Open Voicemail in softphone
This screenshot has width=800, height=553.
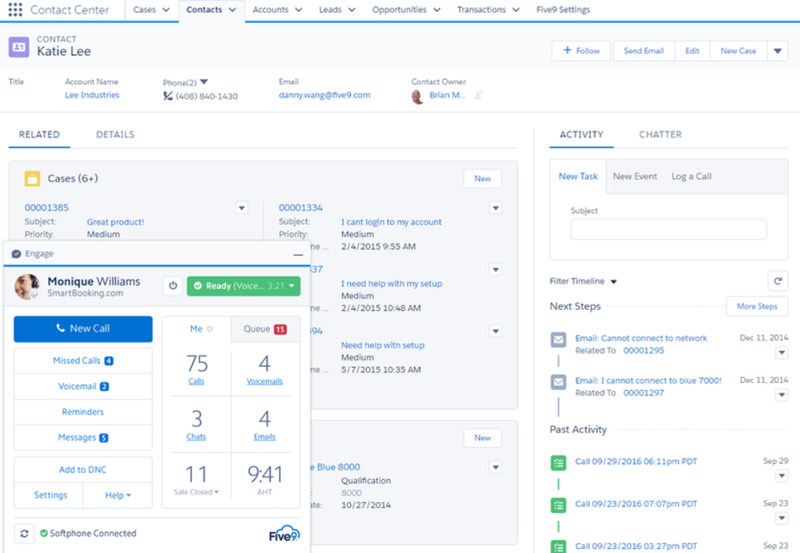pyautogui.click(x=83, y=387)
